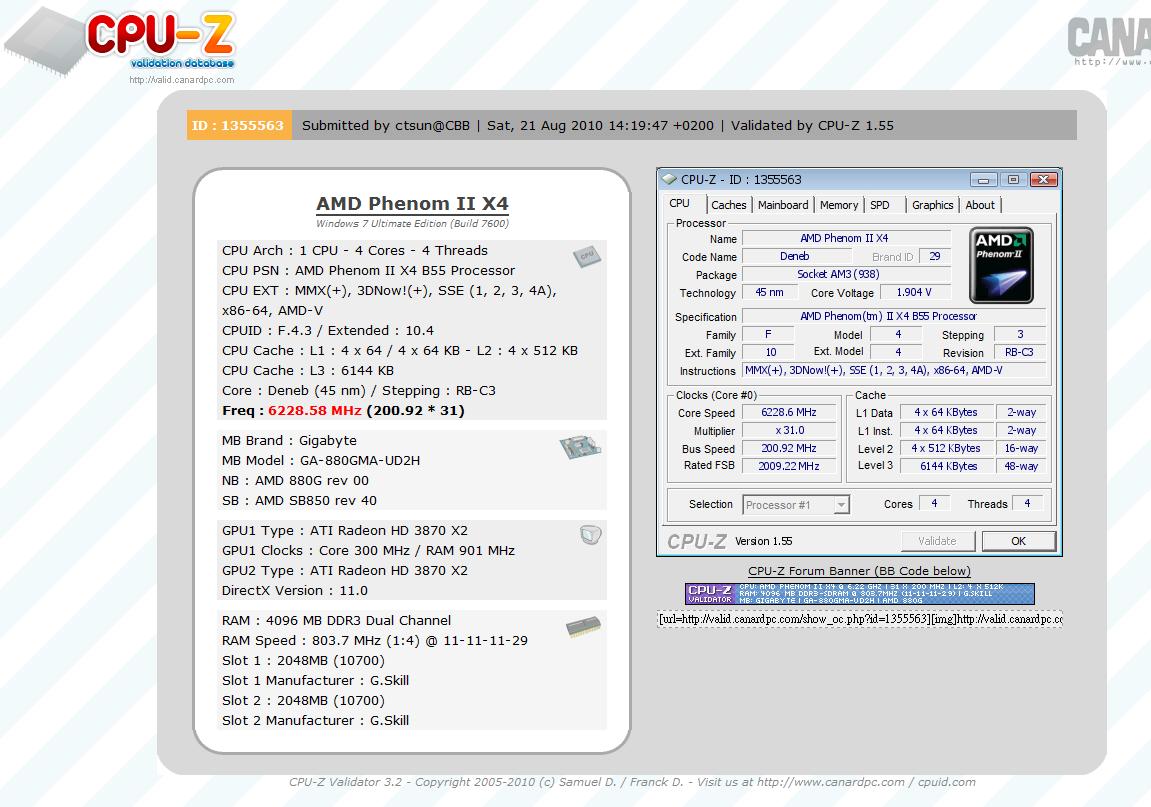Click the Multiplier value x 31.0
Viewport: 1151px width, 807px height.
click(x=789, y=430)
